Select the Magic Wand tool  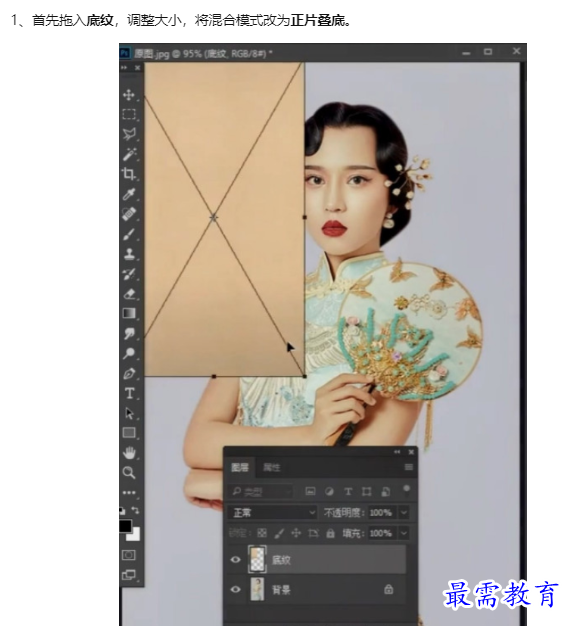(x=129, y=154)
